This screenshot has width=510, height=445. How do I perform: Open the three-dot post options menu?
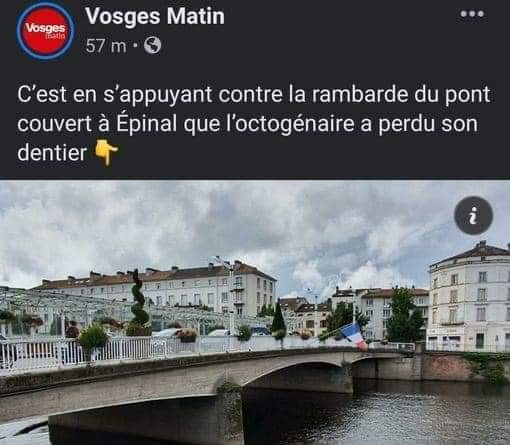click(x=472, y=14)
